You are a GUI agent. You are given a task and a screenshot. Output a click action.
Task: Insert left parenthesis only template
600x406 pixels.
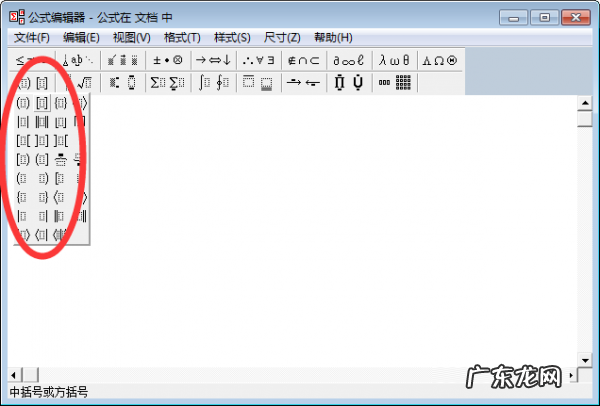tap(23, 178)
